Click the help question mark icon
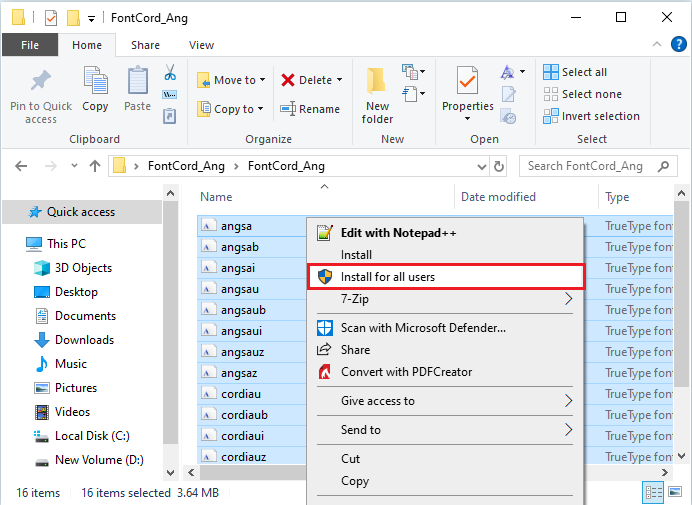This screenshot has width=692, height=505. (679, 45)
